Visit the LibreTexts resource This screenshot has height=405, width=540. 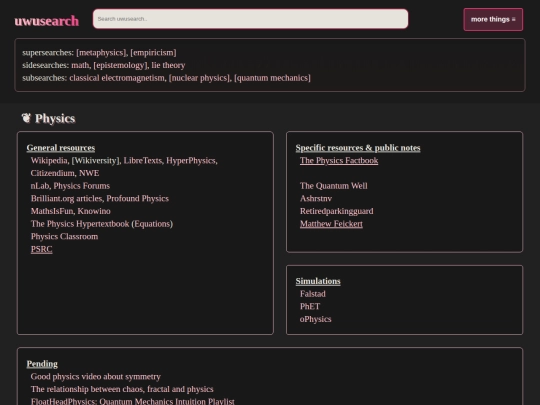[x=143, y=160]
